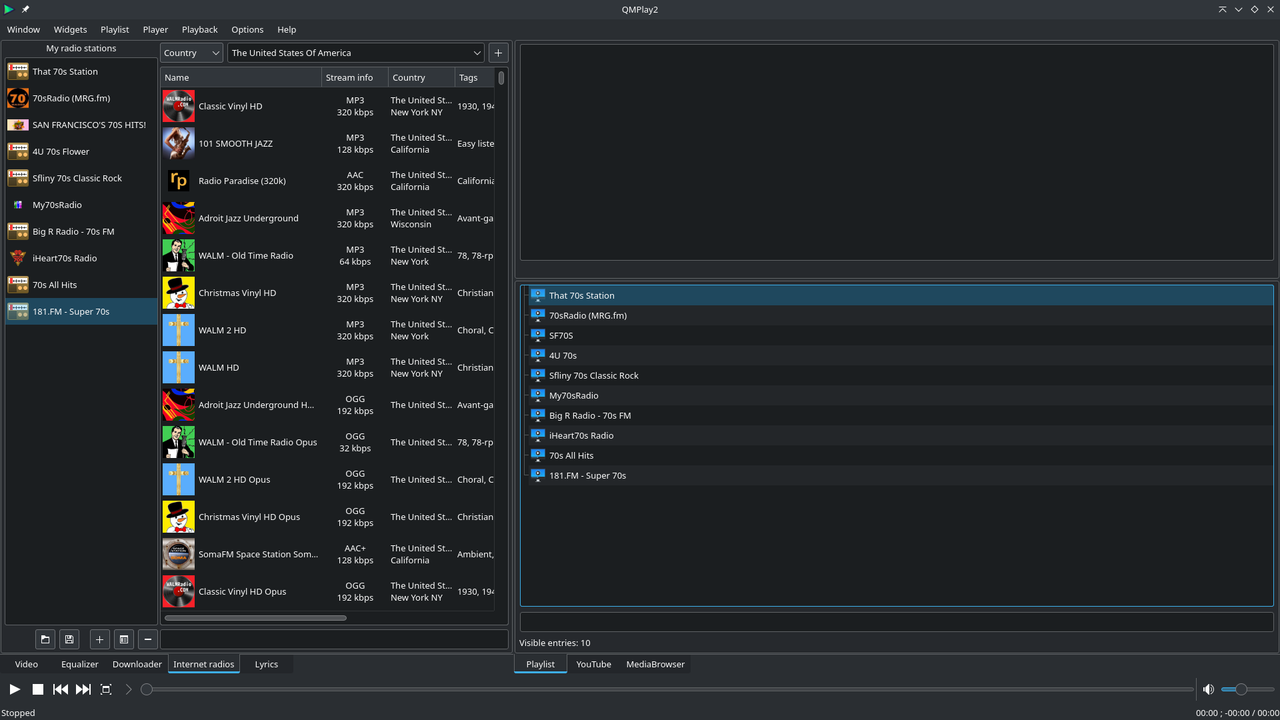Select WALM - Old Time Radio Opus row
1280x720 pixels.
click(x=327, y=442)
